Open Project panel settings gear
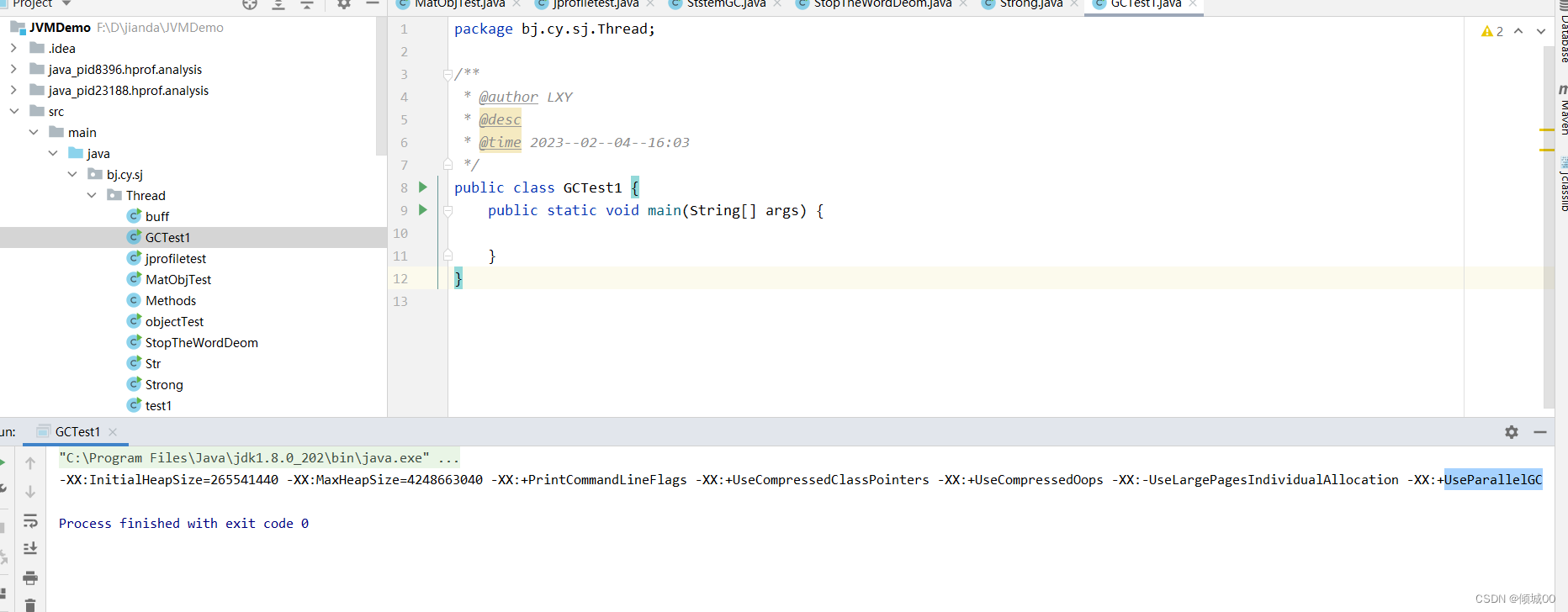The height and width of the screenshot is (612, 1568). tap(344, 4)
